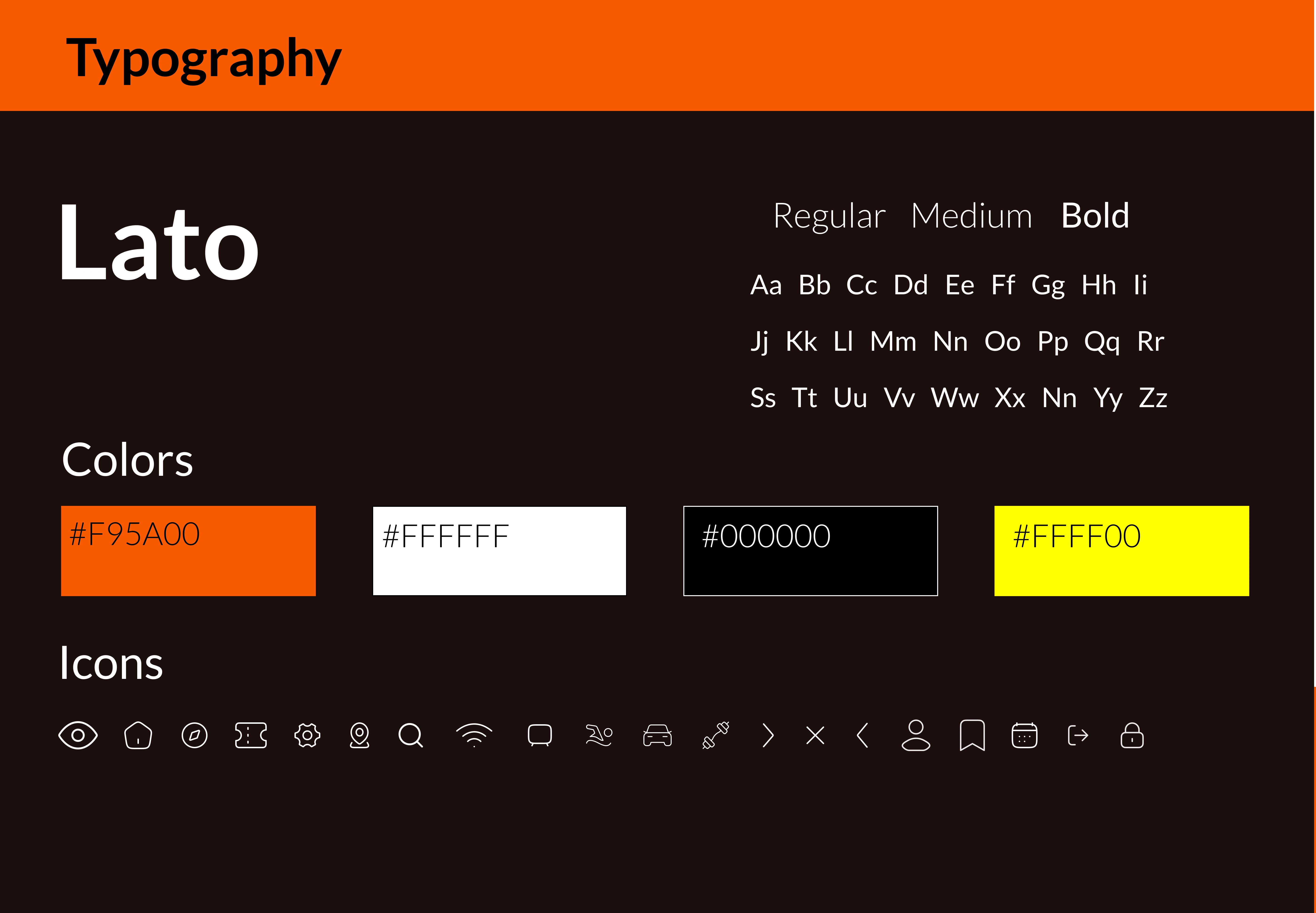1316x913 pixels.
Task: Toggle the bookmark icon
Action: 972,735
